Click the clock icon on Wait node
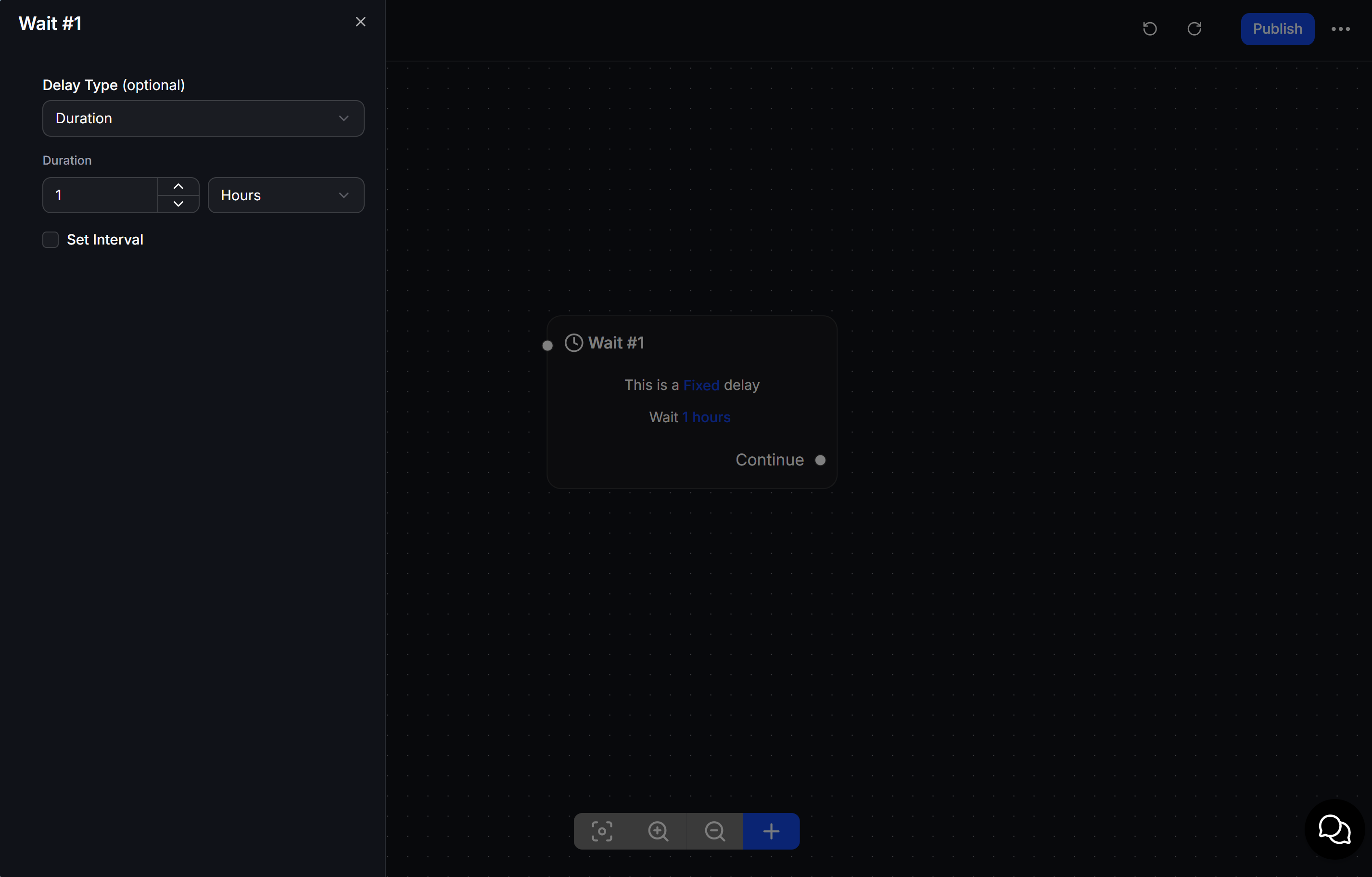Image resolution: width=1372 pixels, height=877 pixels. [x=574, y=343]
